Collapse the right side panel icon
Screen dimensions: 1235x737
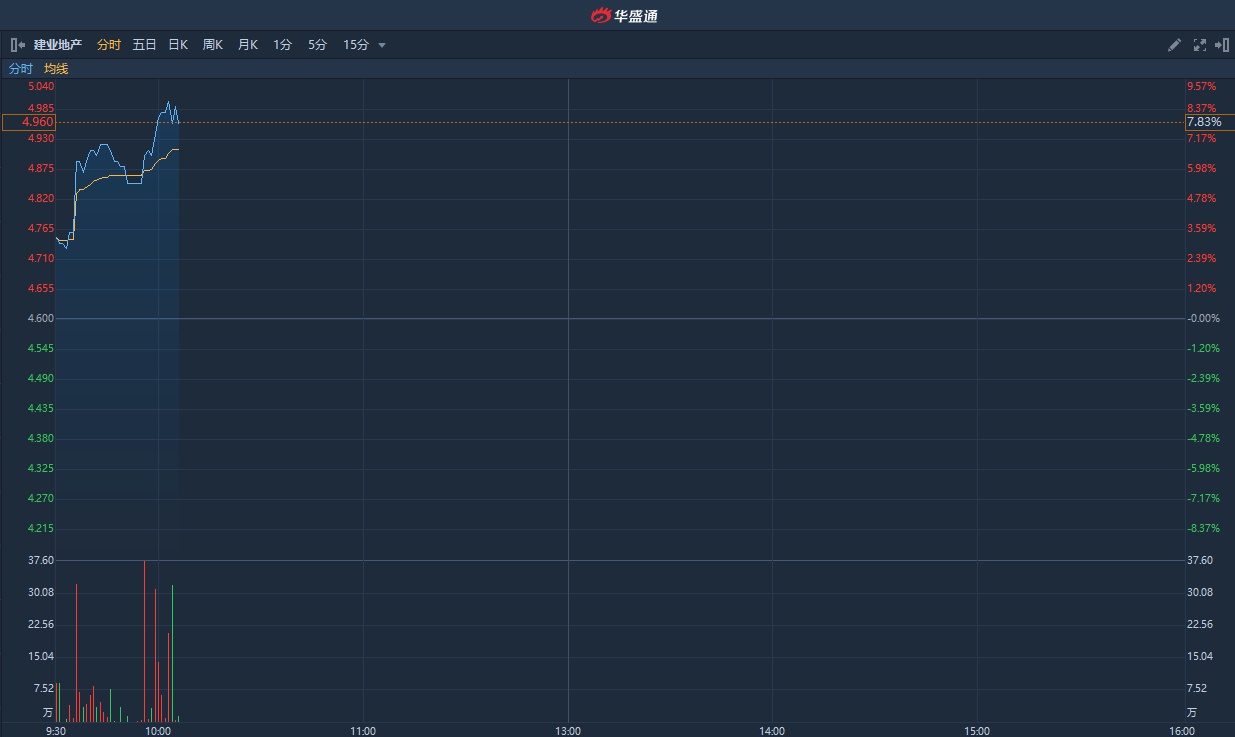click(x=1222, y=45)
